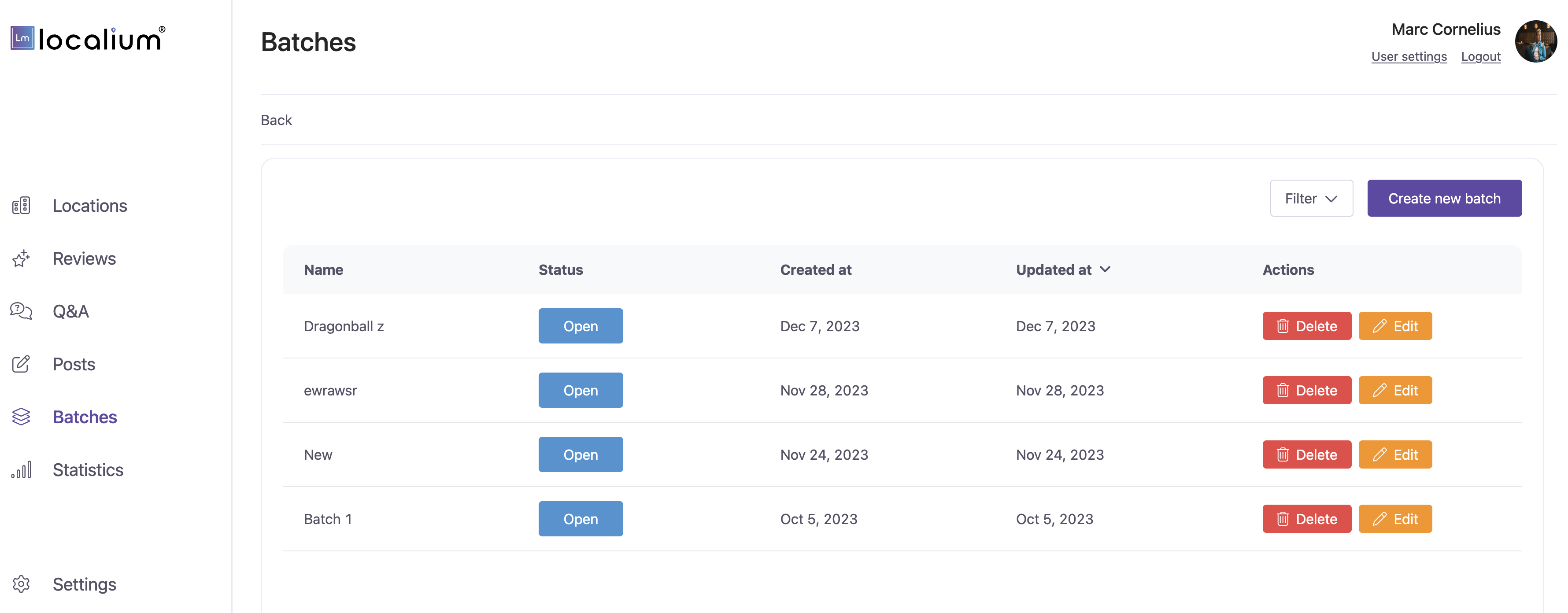This screenshot has height=613, width=1568.
Task: Open the Reviews menu item
Action: [x=85, y=258]
